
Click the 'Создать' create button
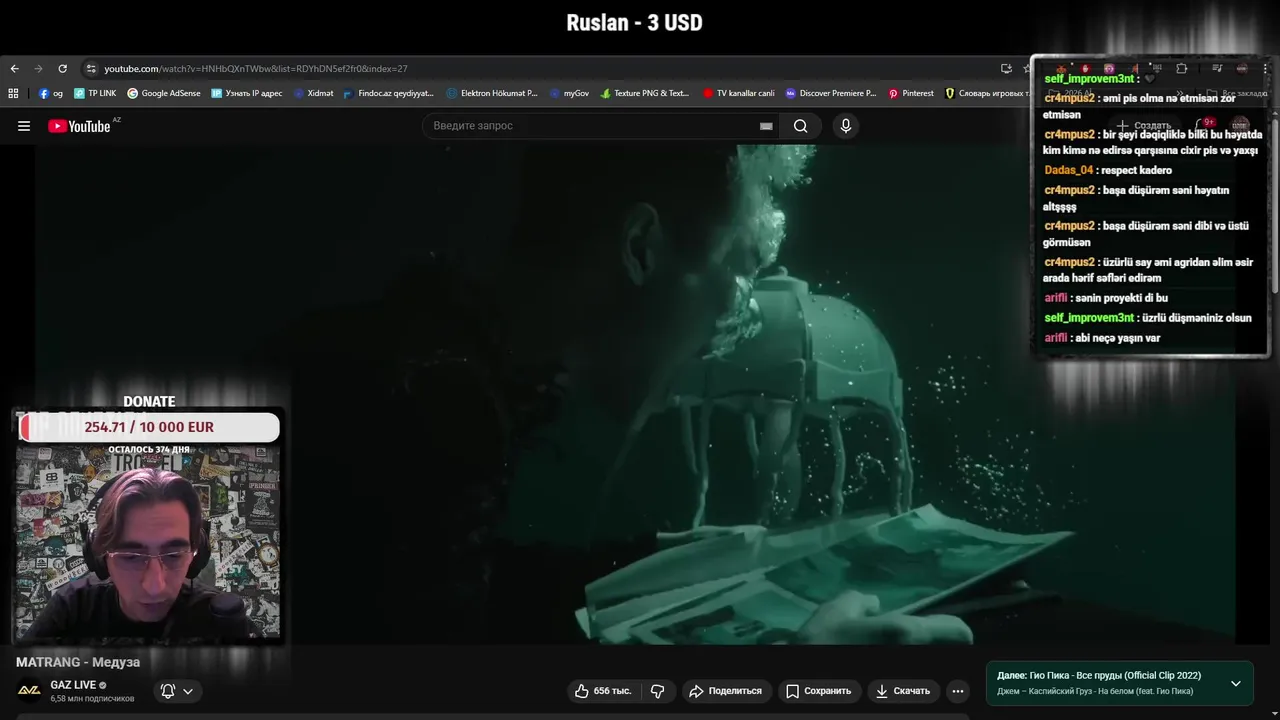[x=1143, y=126]
